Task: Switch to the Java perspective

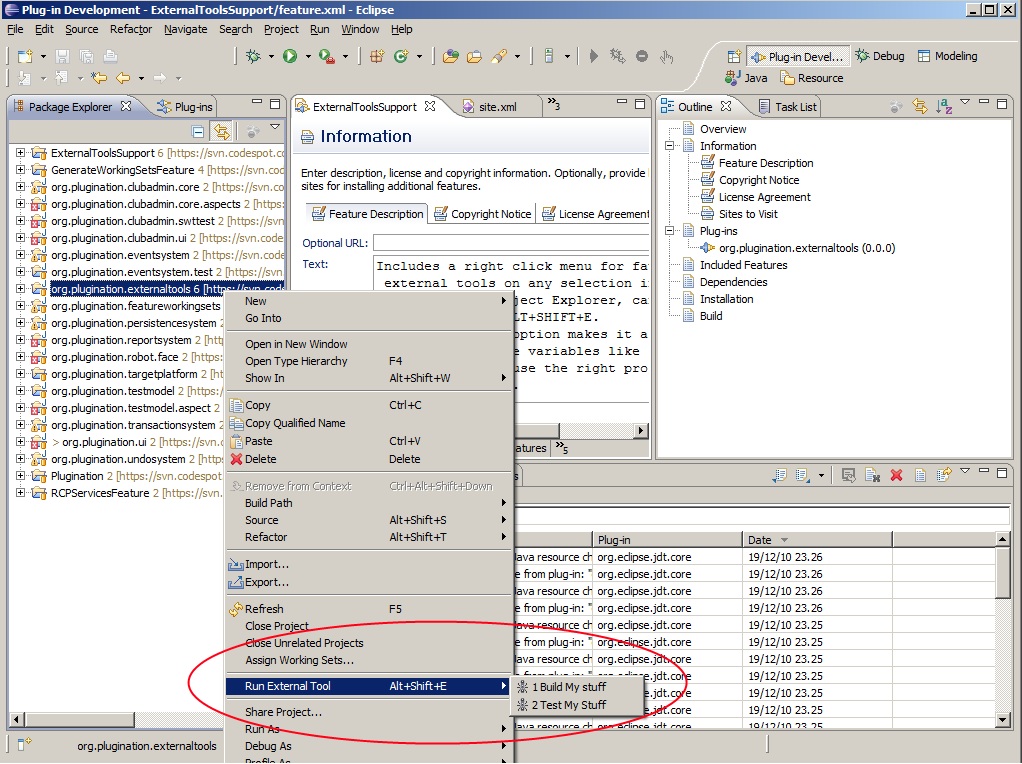Action: pos(746,78)
